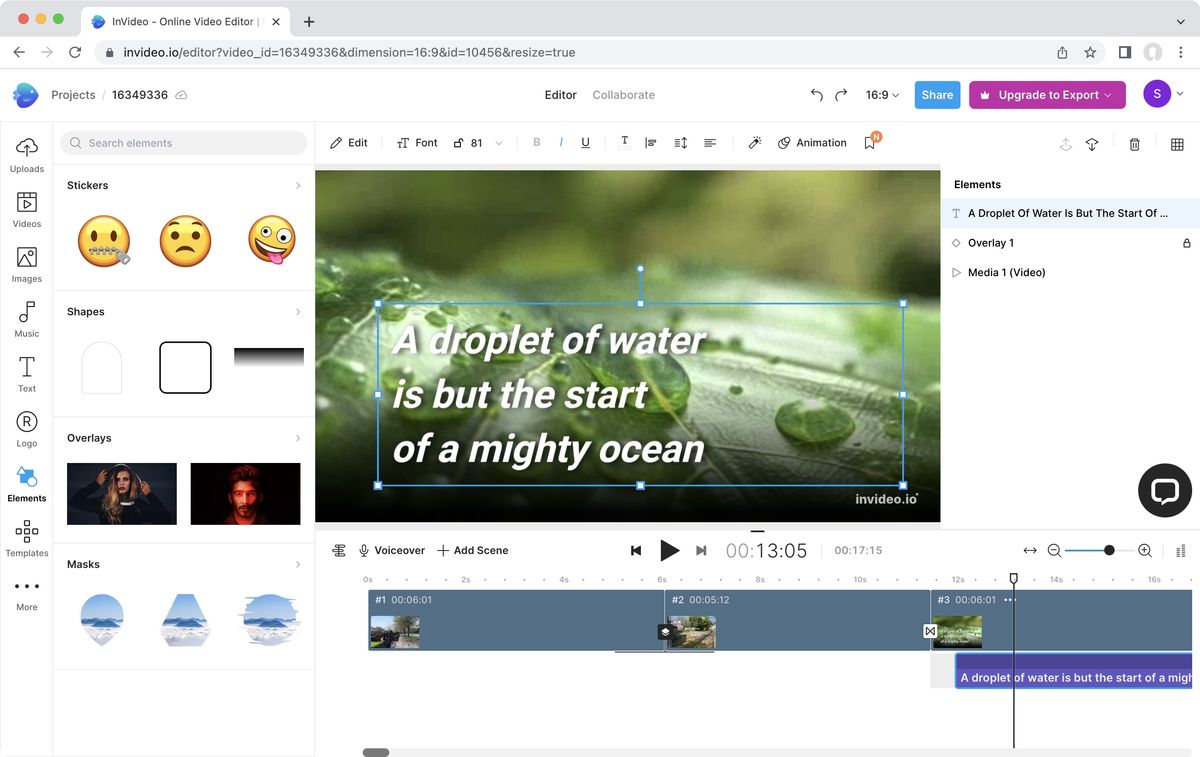The image size is (1200, 757).
Task: Toggle underline formatting on the text
Action: click(585, 142)
